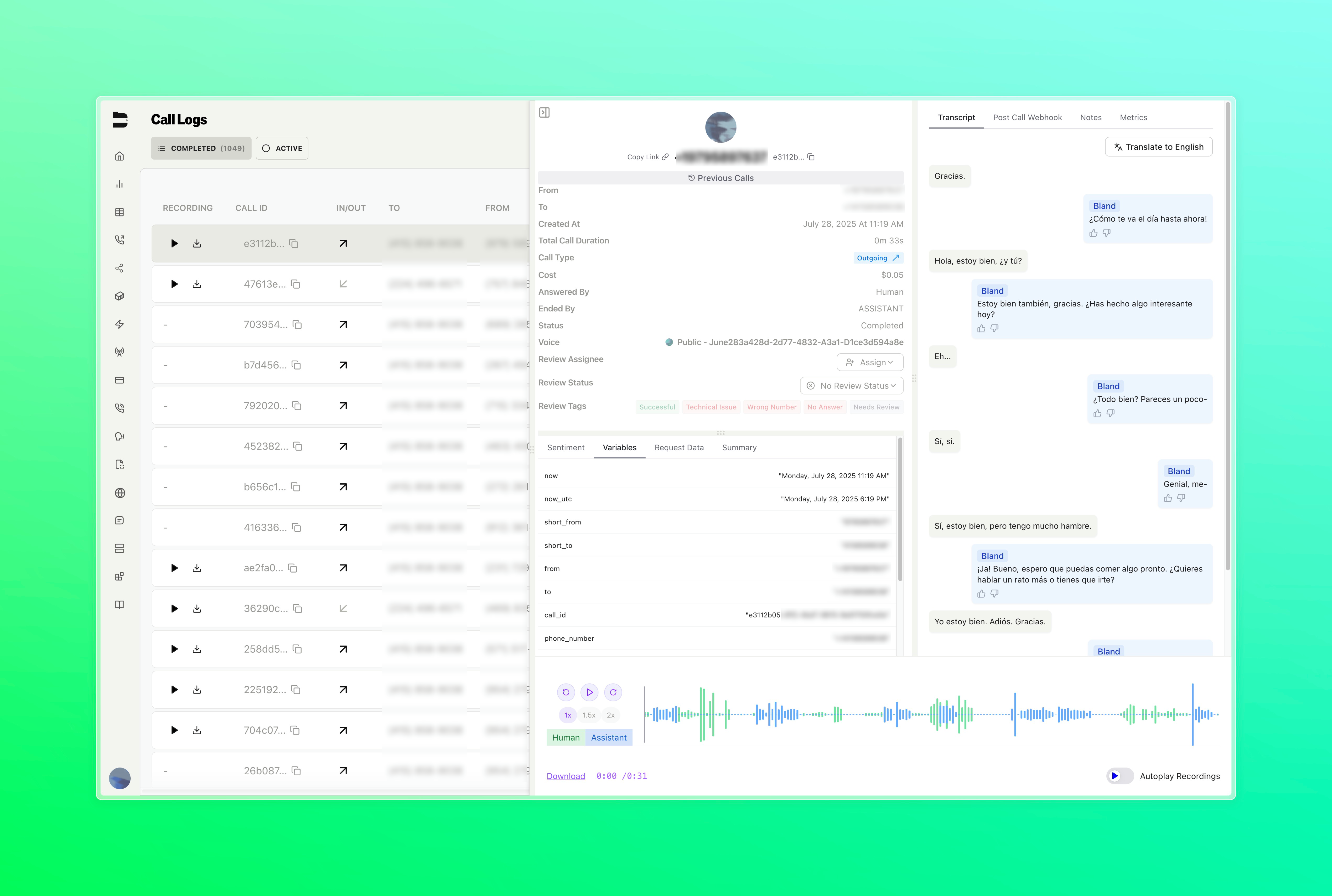This screenshot has height=896, width=1332.
Task: Open the No Review Status dropdown
Action: (852, 386)
